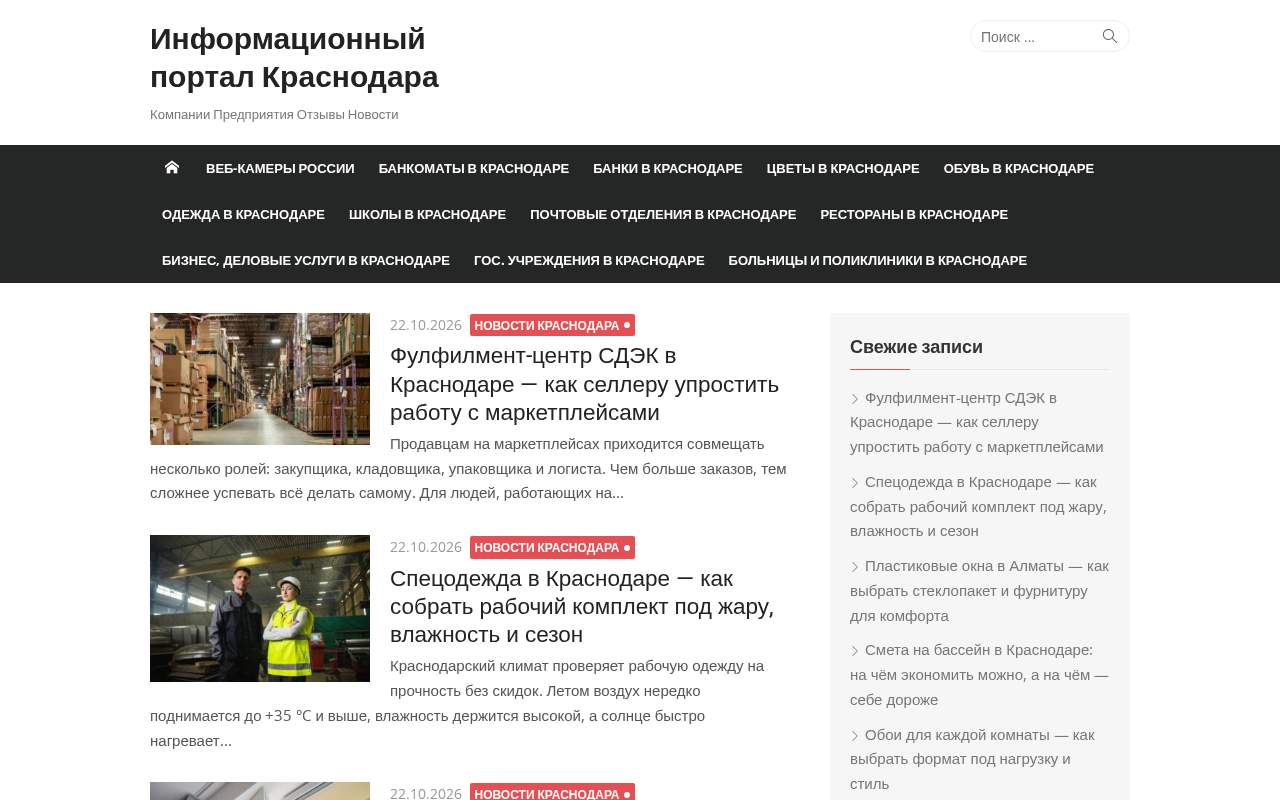Click sidebar link Спецодежда в Краснодаре
This screenshot has height=800, width=1280.
click(978, 506)
